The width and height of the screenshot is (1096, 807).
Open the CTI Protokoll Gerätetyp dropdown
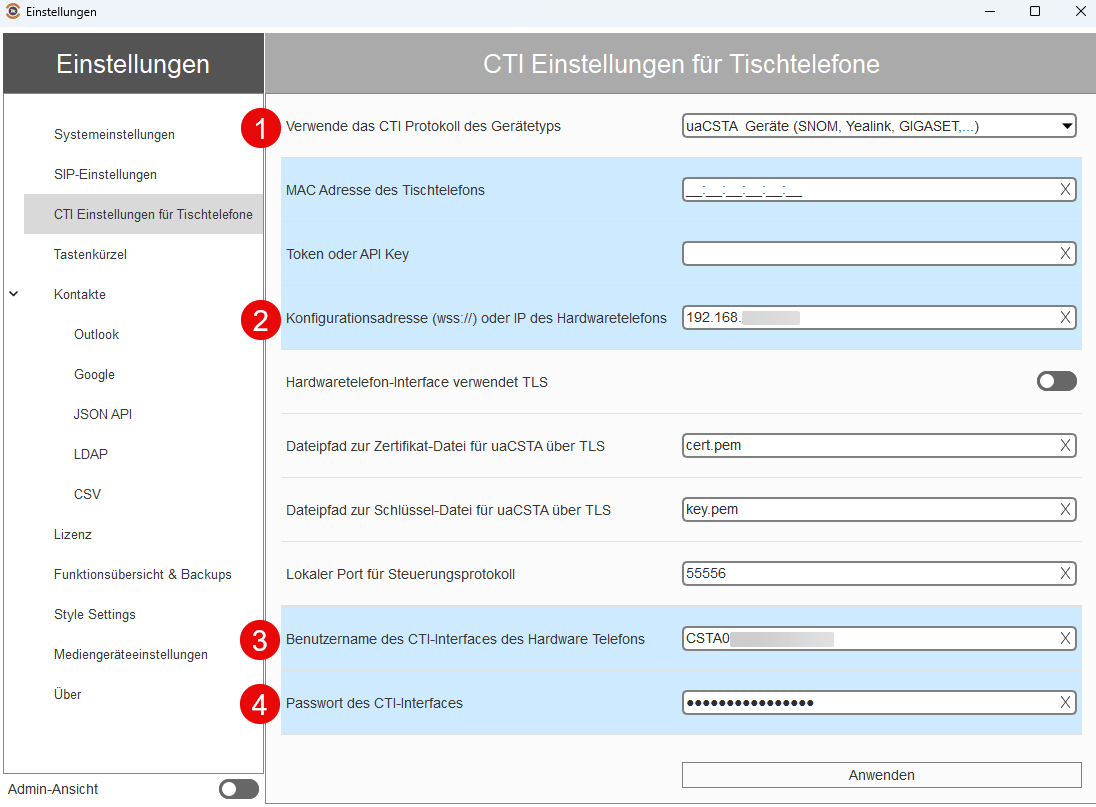(879, 126)
